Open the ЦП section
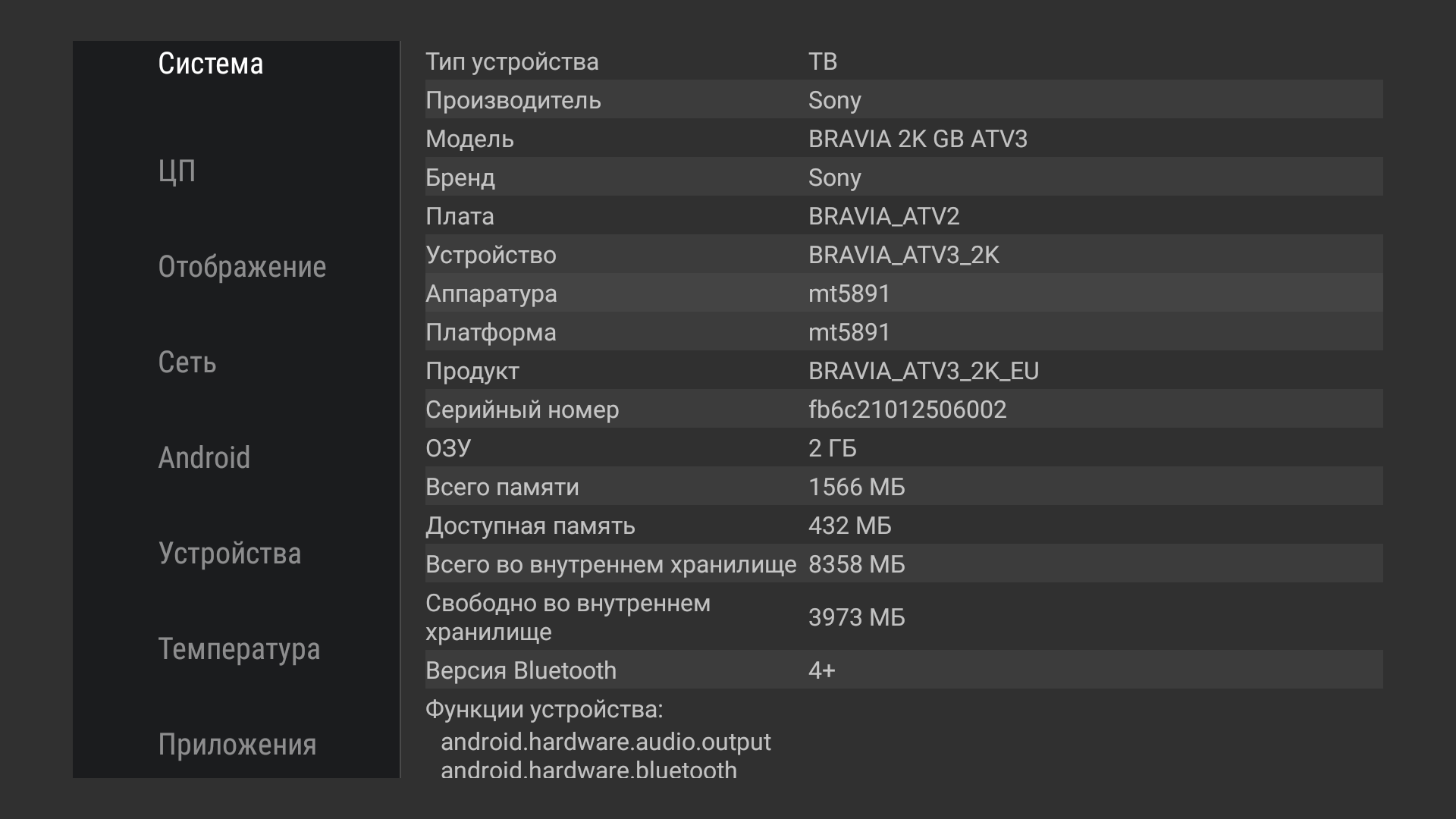The image size is (1456, 819). click(177, 171)
